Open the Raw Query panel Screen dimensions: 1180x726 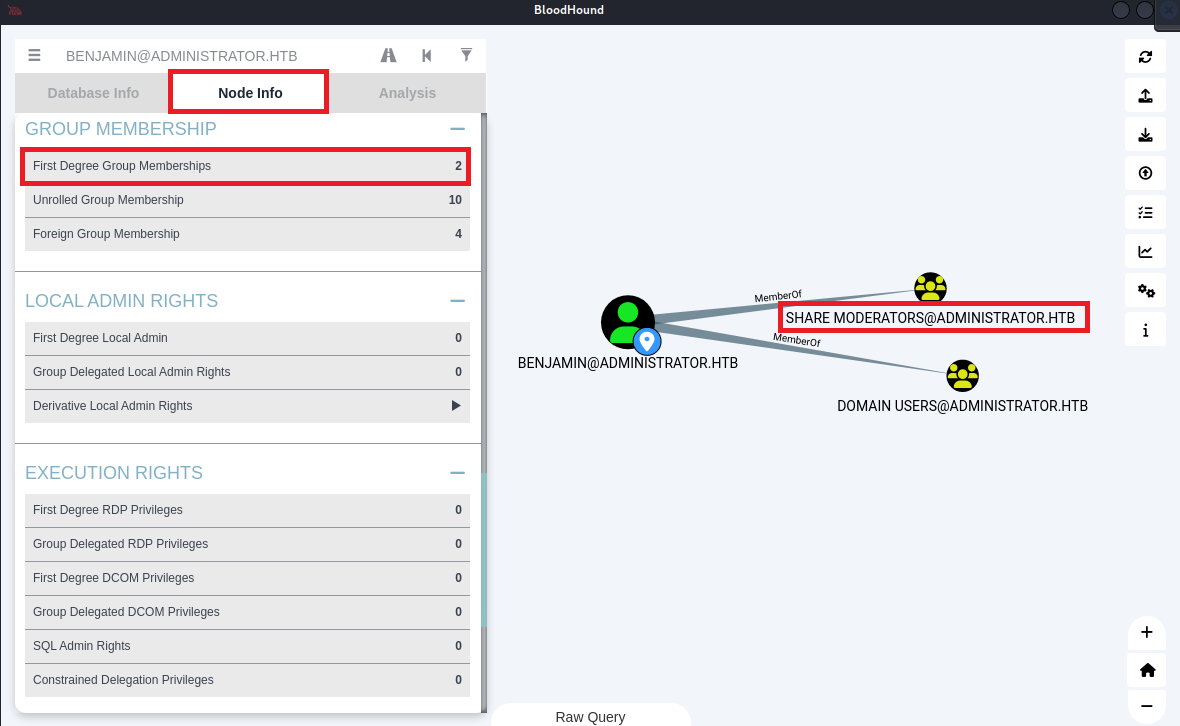coord(590,716)
